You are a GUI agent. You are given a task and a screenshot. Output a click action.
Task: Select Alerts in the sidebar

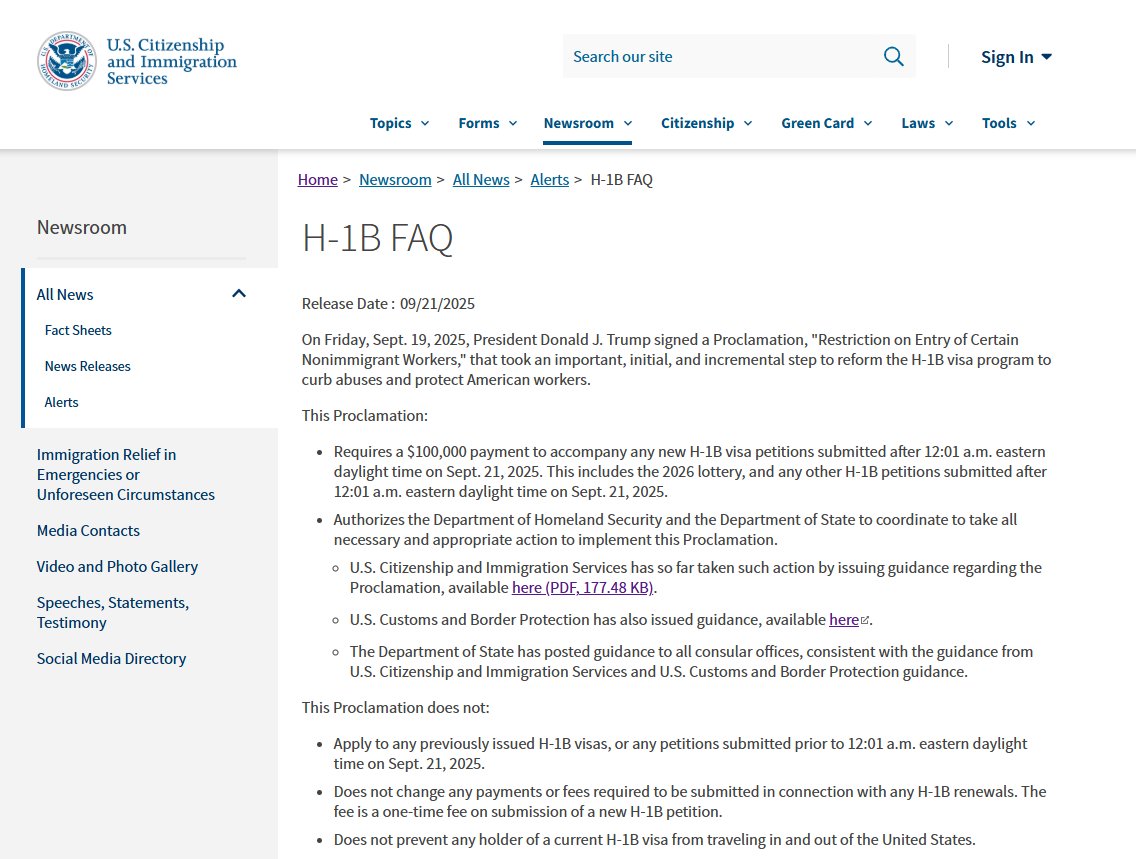(x=62, y=403)
